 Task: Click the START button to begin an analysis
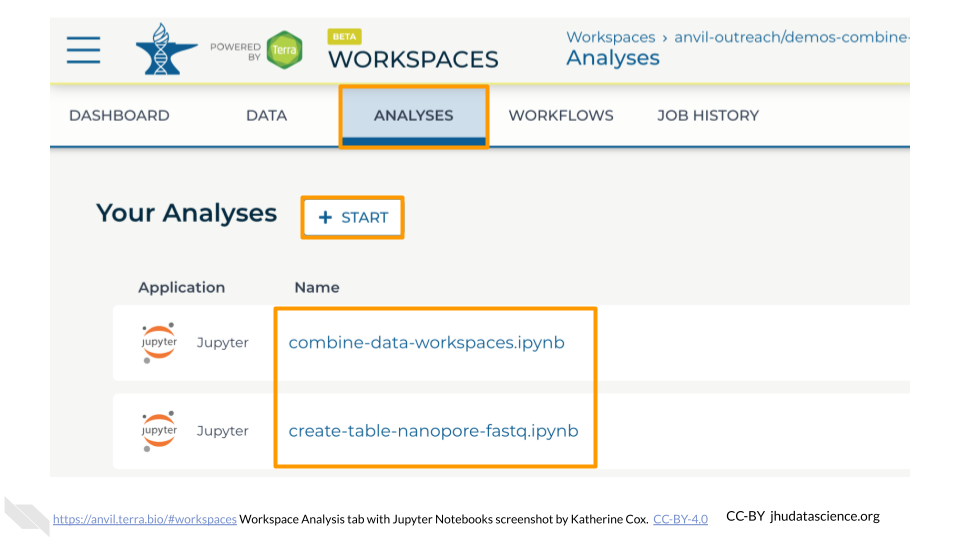[x=353, y=217]
